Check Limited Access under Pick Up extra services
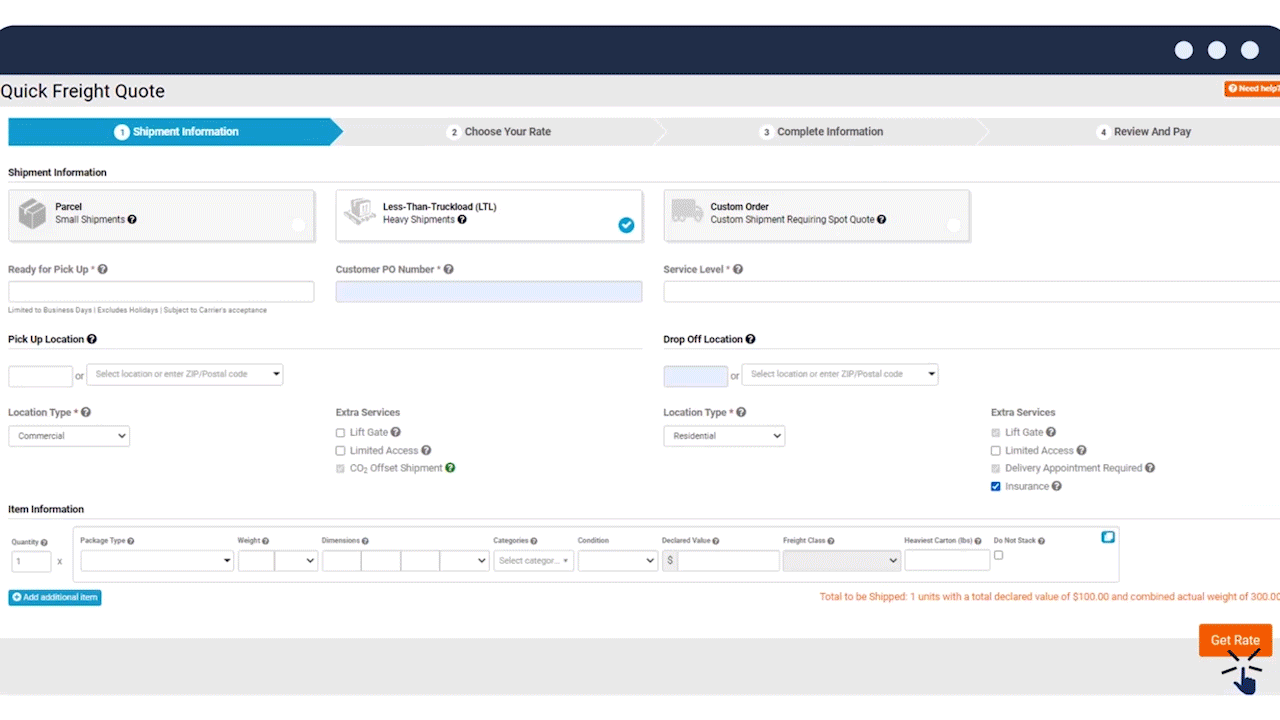Image resolution: width=1280 pixels, height=720 pixels. [341, 451]
